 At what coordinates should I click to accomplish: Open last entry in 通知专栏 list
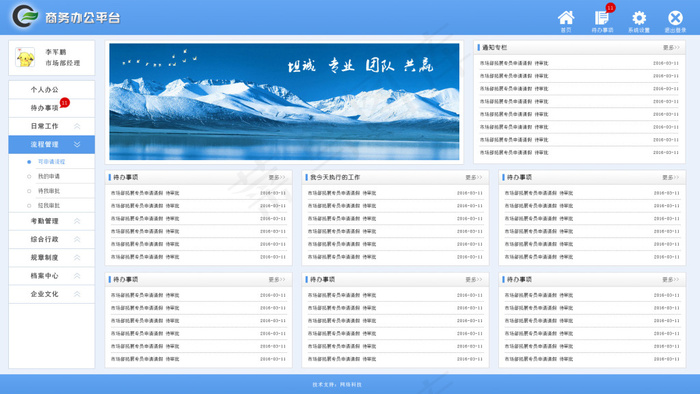tap(579, 153)
